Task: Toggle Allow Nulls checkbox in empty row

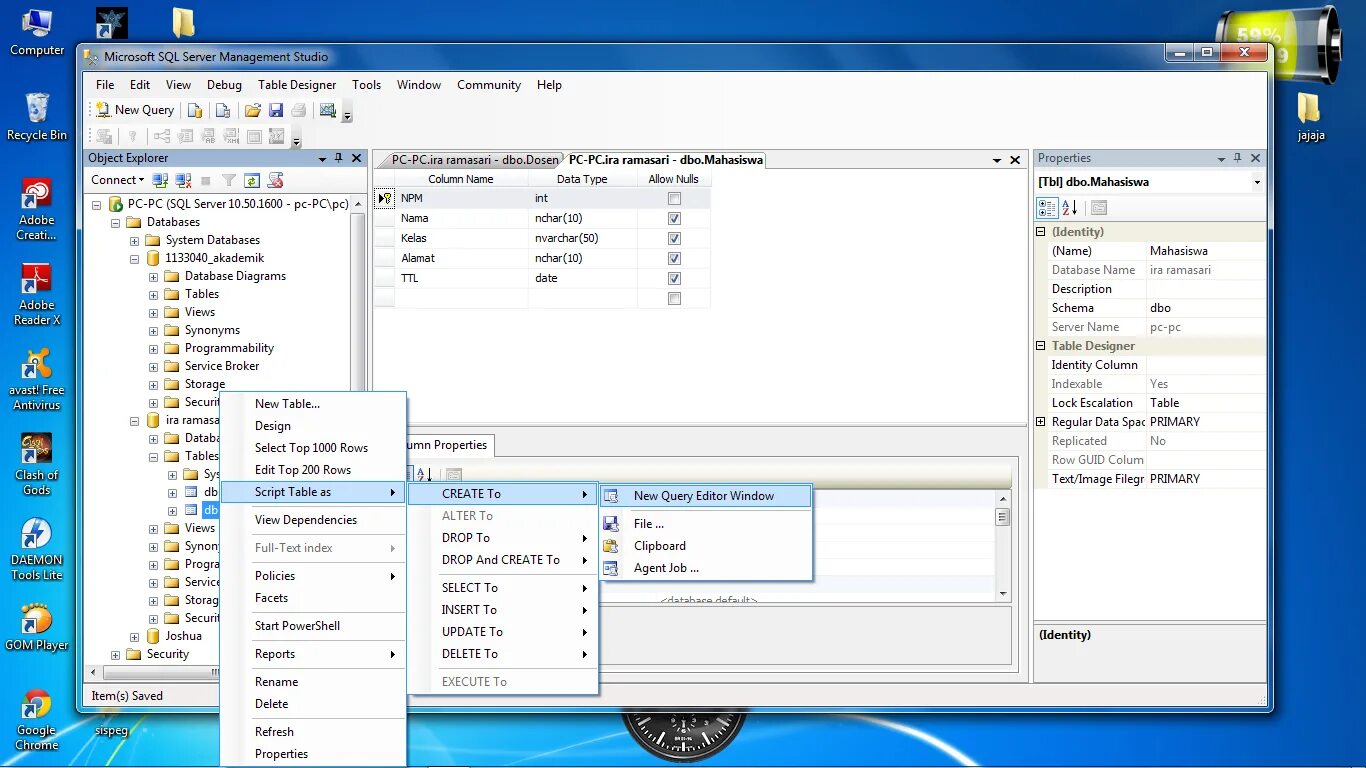Action: (x=674, y=298)
